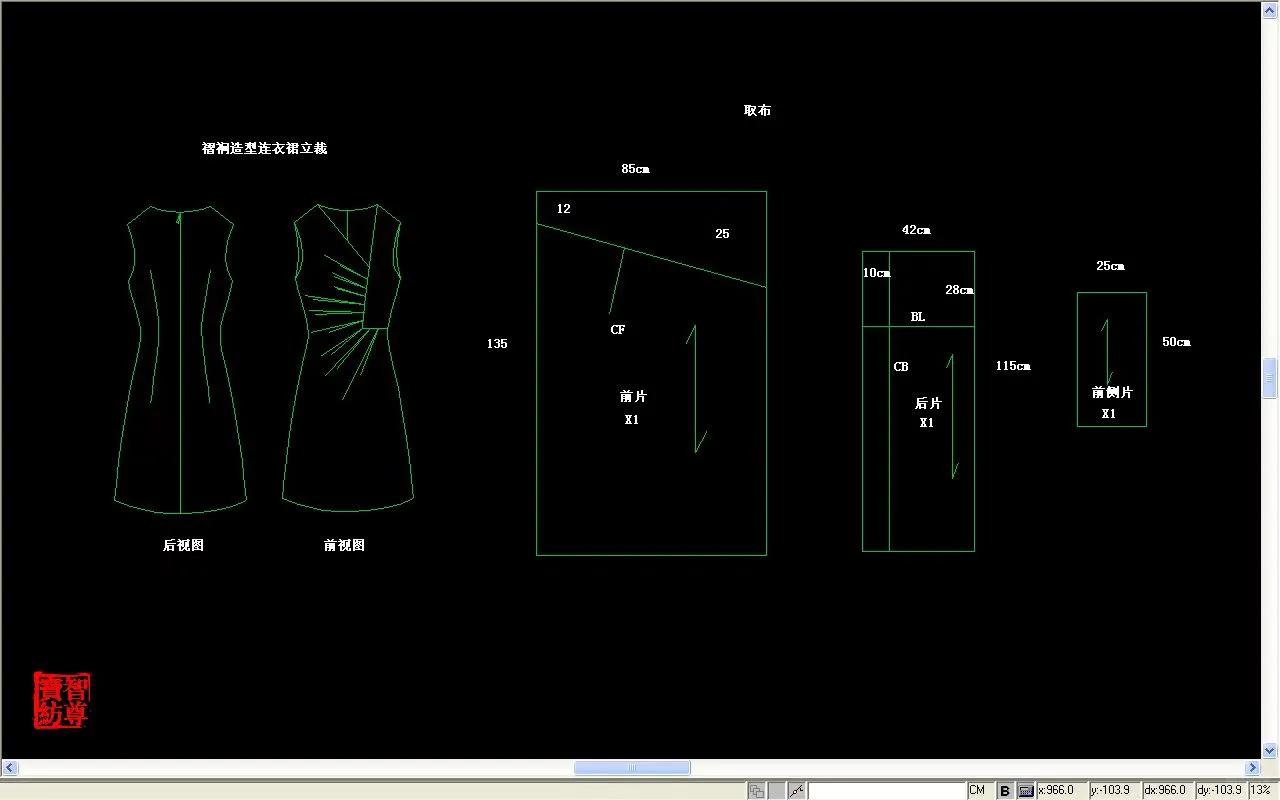The height and width of the screenshot is (800, 1280).
Task: Click the 后片 piece label
Action: 928,404
